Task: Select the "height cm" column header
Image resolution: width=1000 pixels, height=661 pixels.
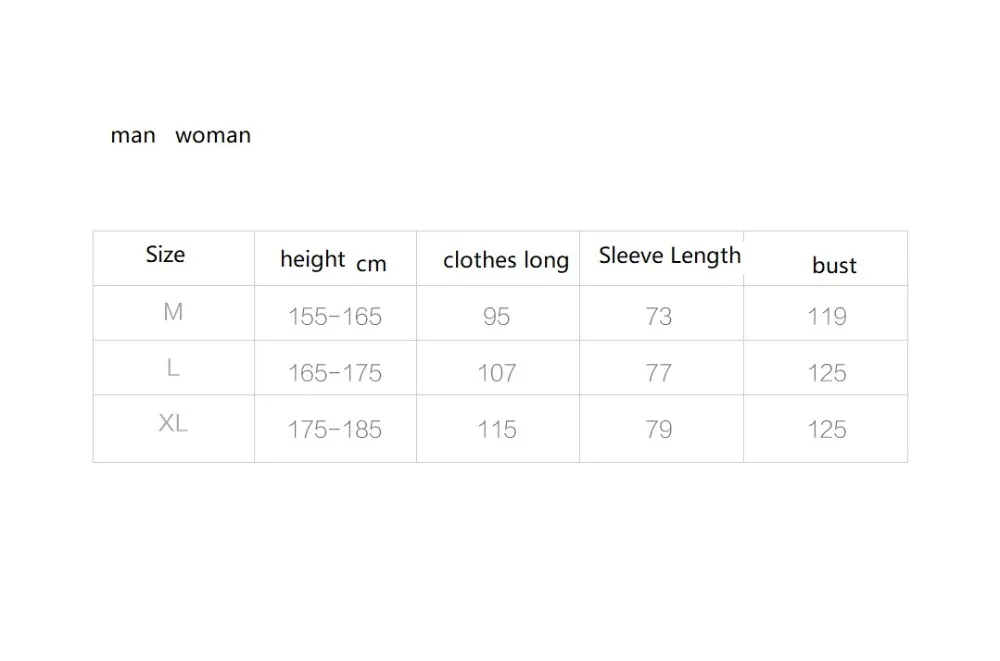Action: click(x=333, y=261)
